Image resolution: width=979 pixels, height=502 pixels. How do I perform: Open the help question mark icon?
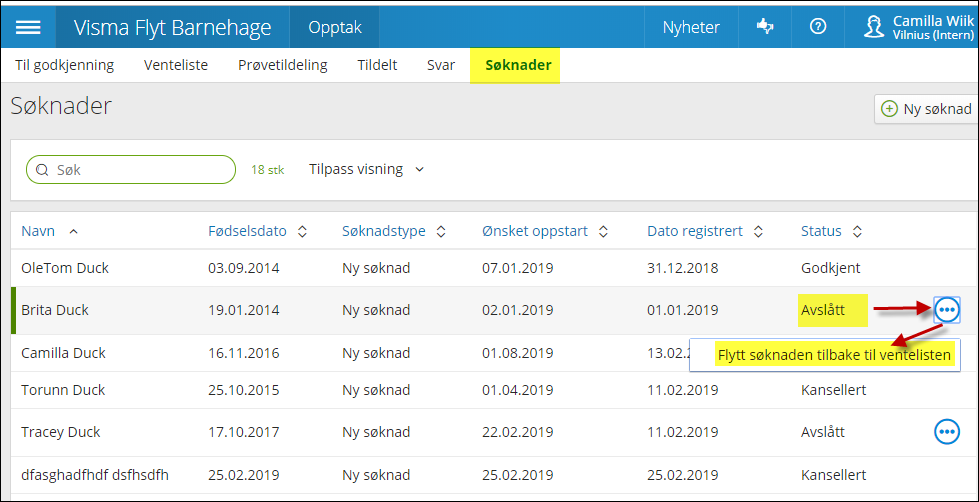point(818,27)
